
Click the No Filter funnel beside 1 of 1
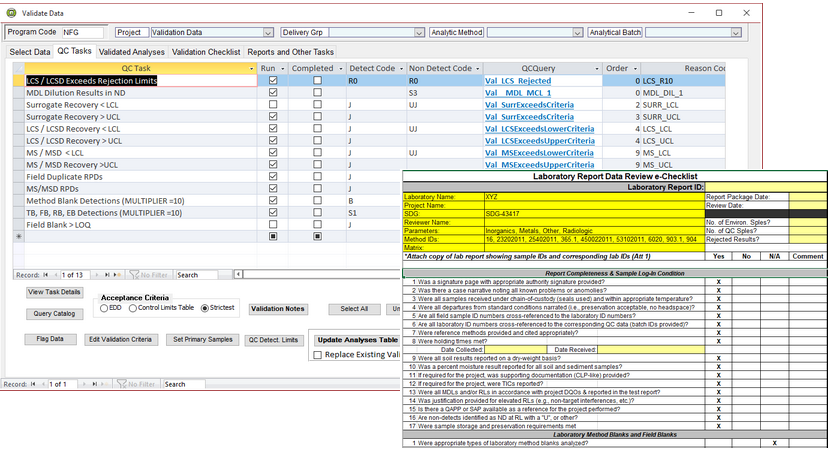tap(136, 384)
